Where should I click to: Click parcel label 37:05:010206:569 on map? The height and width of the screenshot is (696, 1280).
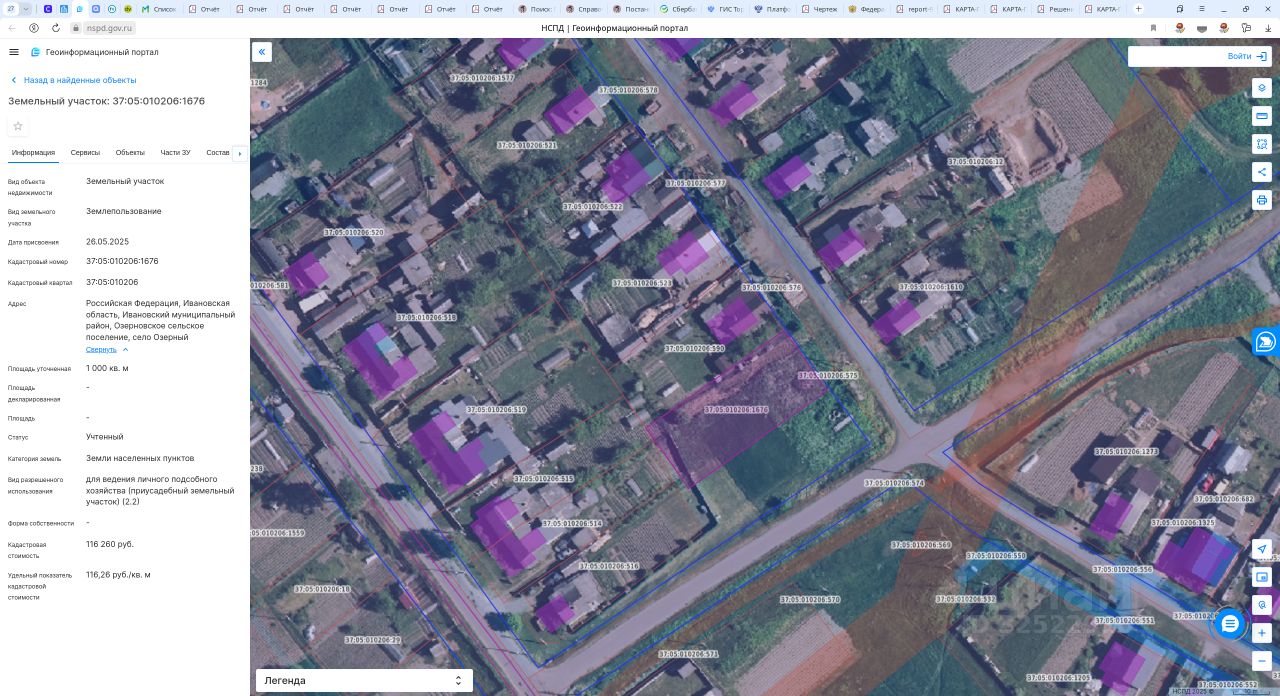point(921,545)
